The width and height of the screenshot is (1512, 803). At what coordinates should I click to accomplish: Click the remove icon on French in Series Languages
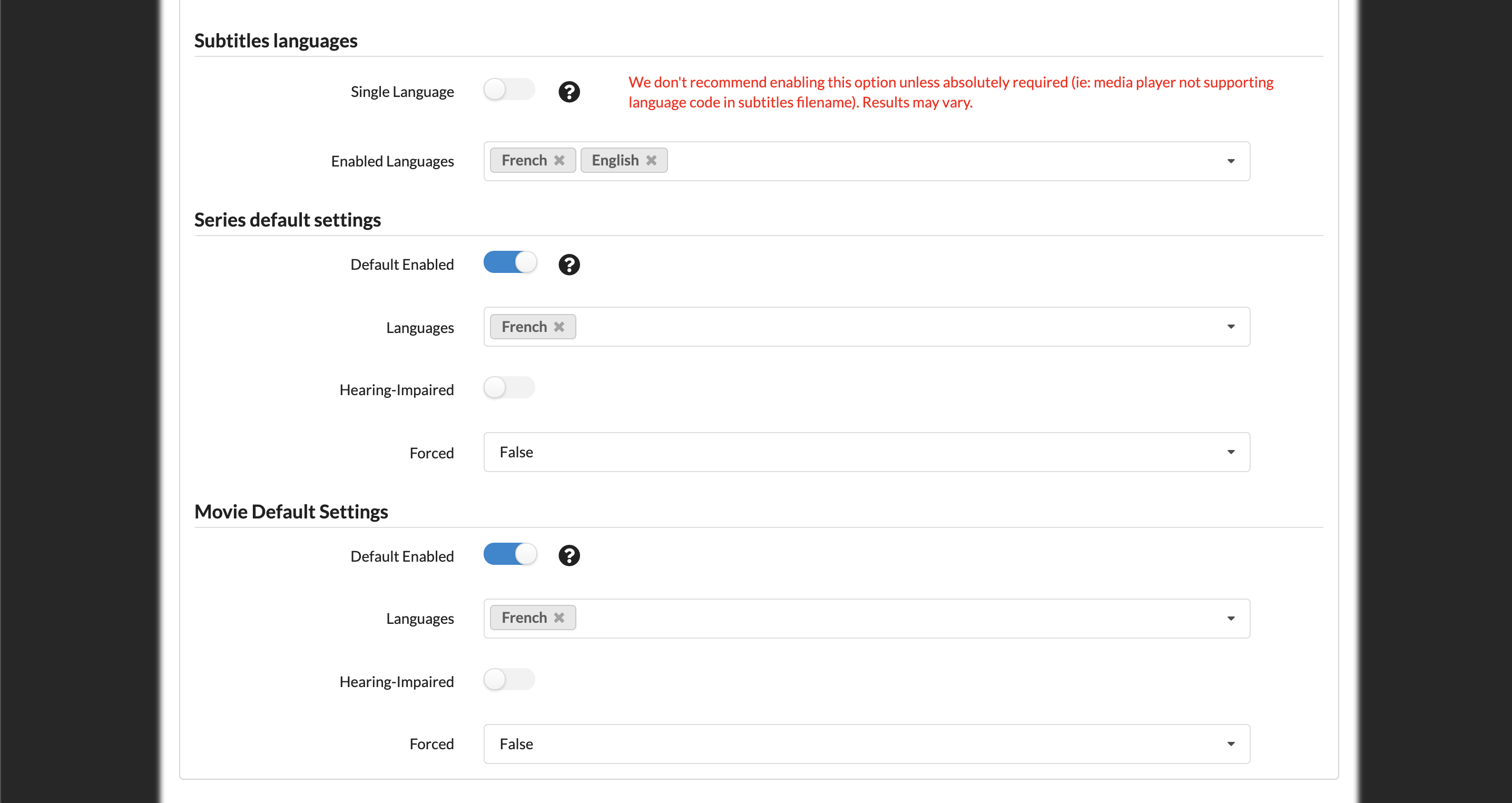[x=560, y=326]
